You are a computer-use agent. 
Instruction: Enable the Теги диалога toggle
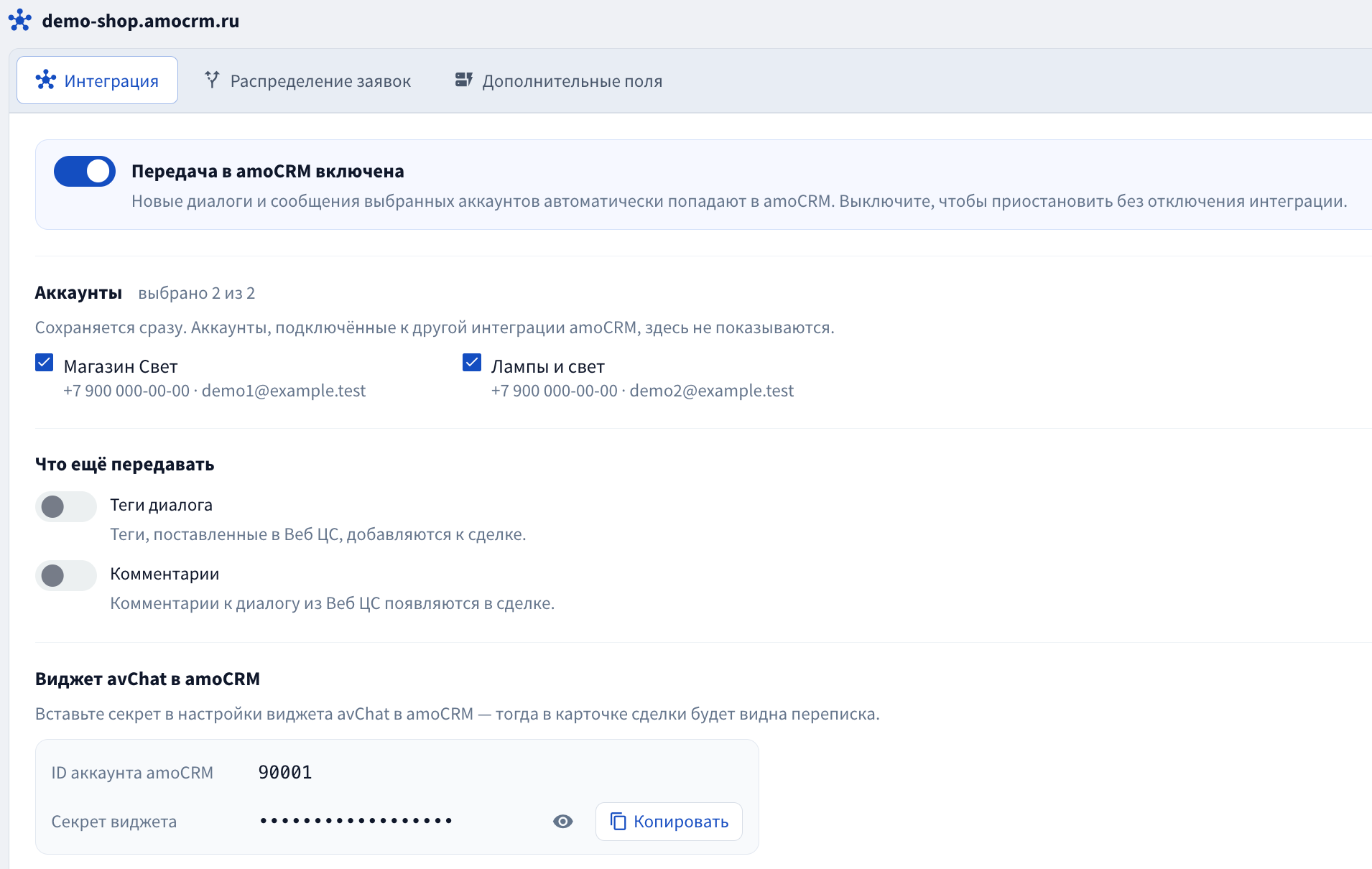tap(66, 506)
